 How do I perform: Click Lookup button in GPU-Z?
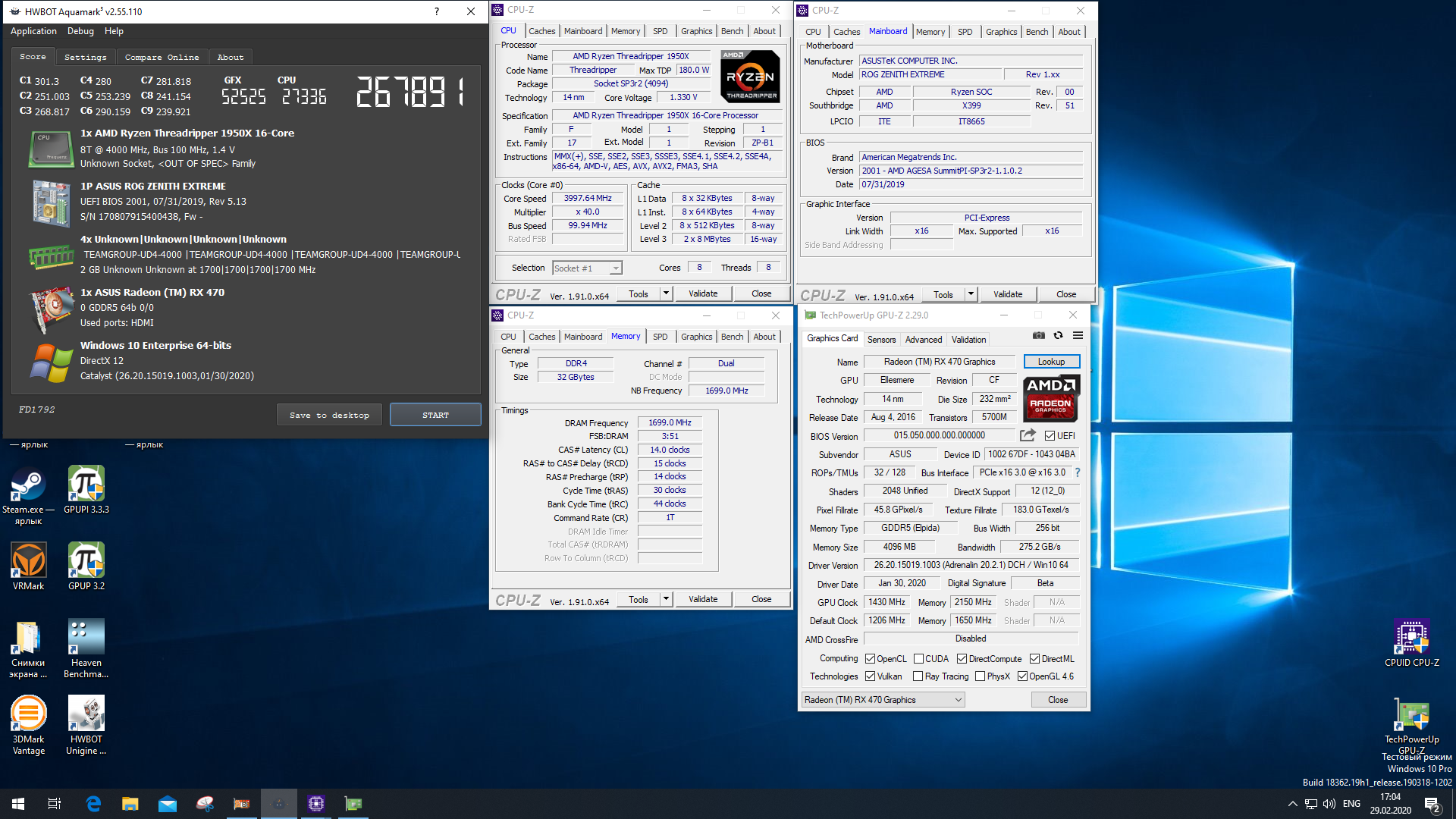(x=1051, y=362)
